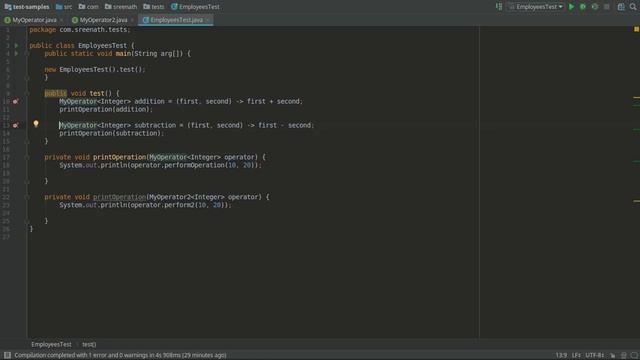This screenshot has width=640, height=360.
Task: Switch to the MyOperator.java tab
Action: (34, 20)
